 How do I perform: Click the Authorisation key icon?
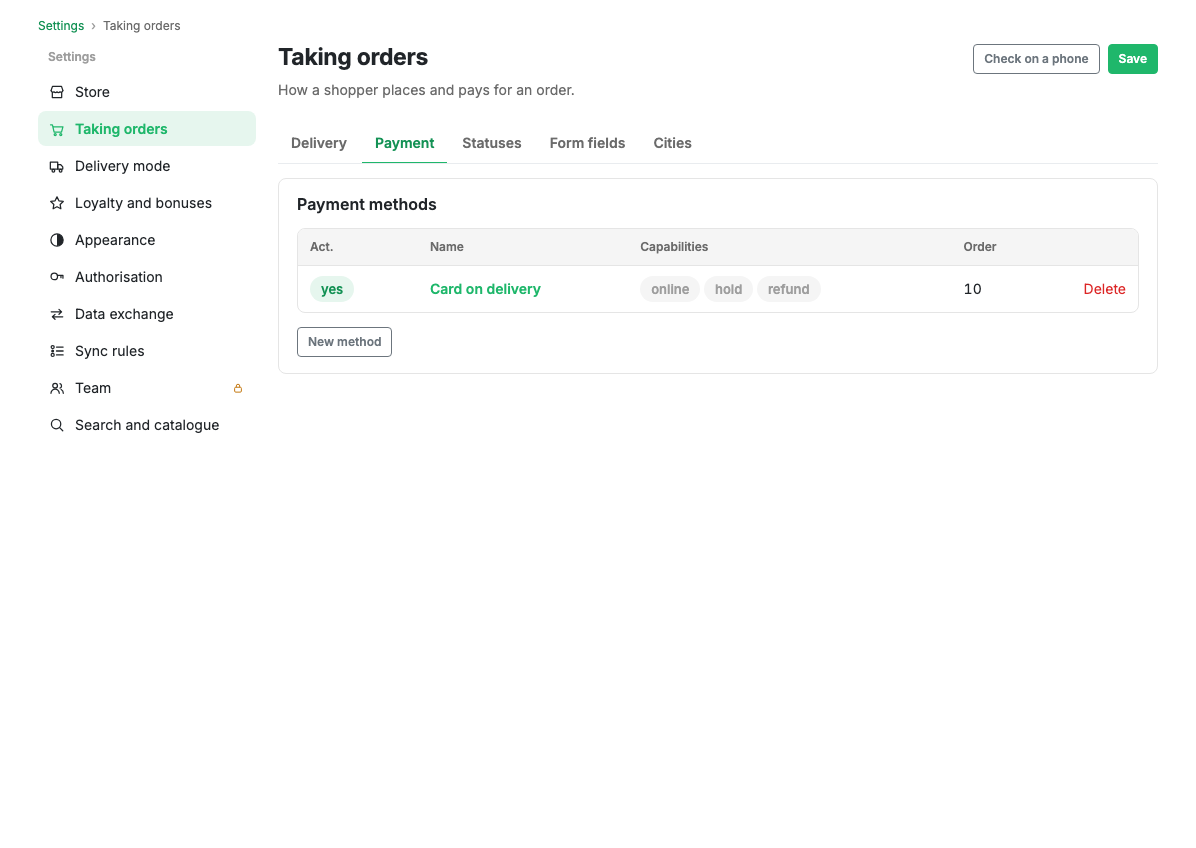click(56, 278)
